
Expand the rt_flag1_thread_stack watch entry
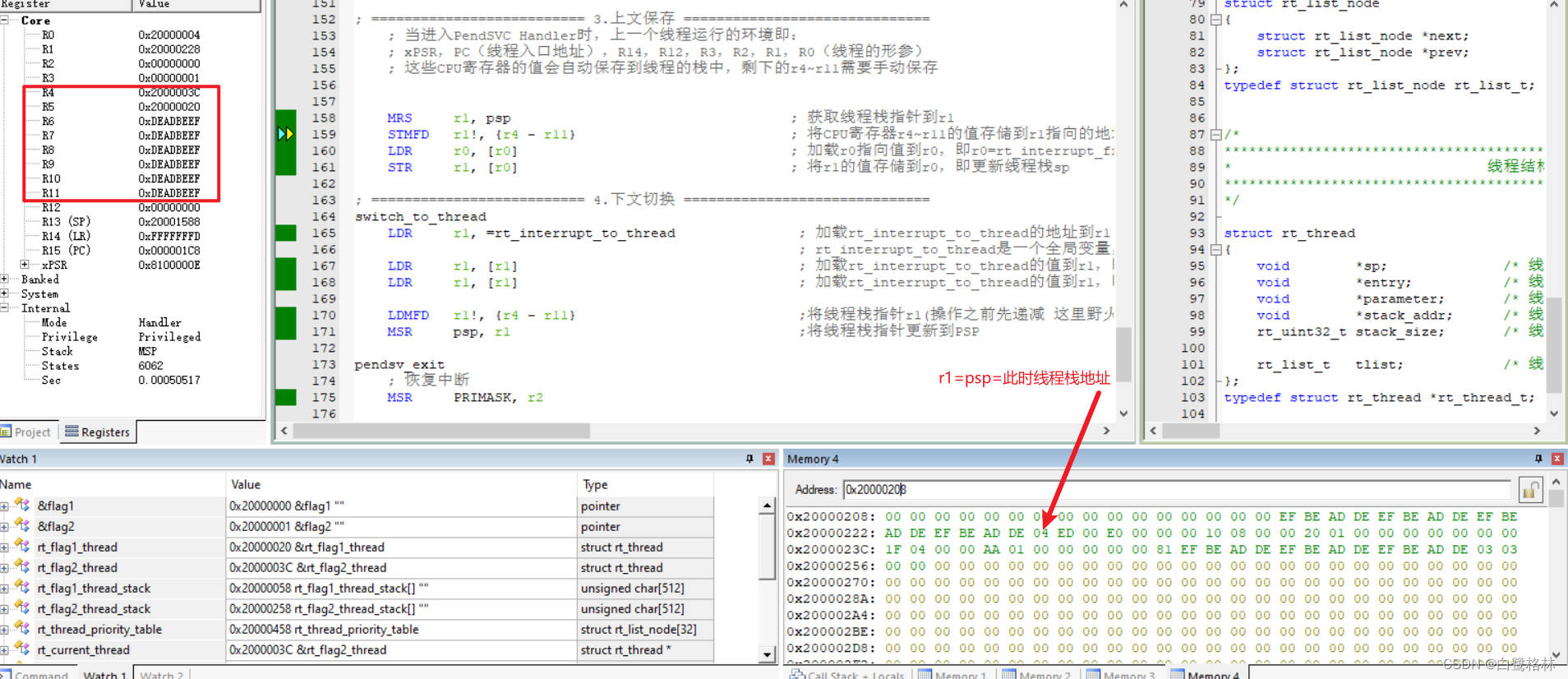click(x=4, y=589)
